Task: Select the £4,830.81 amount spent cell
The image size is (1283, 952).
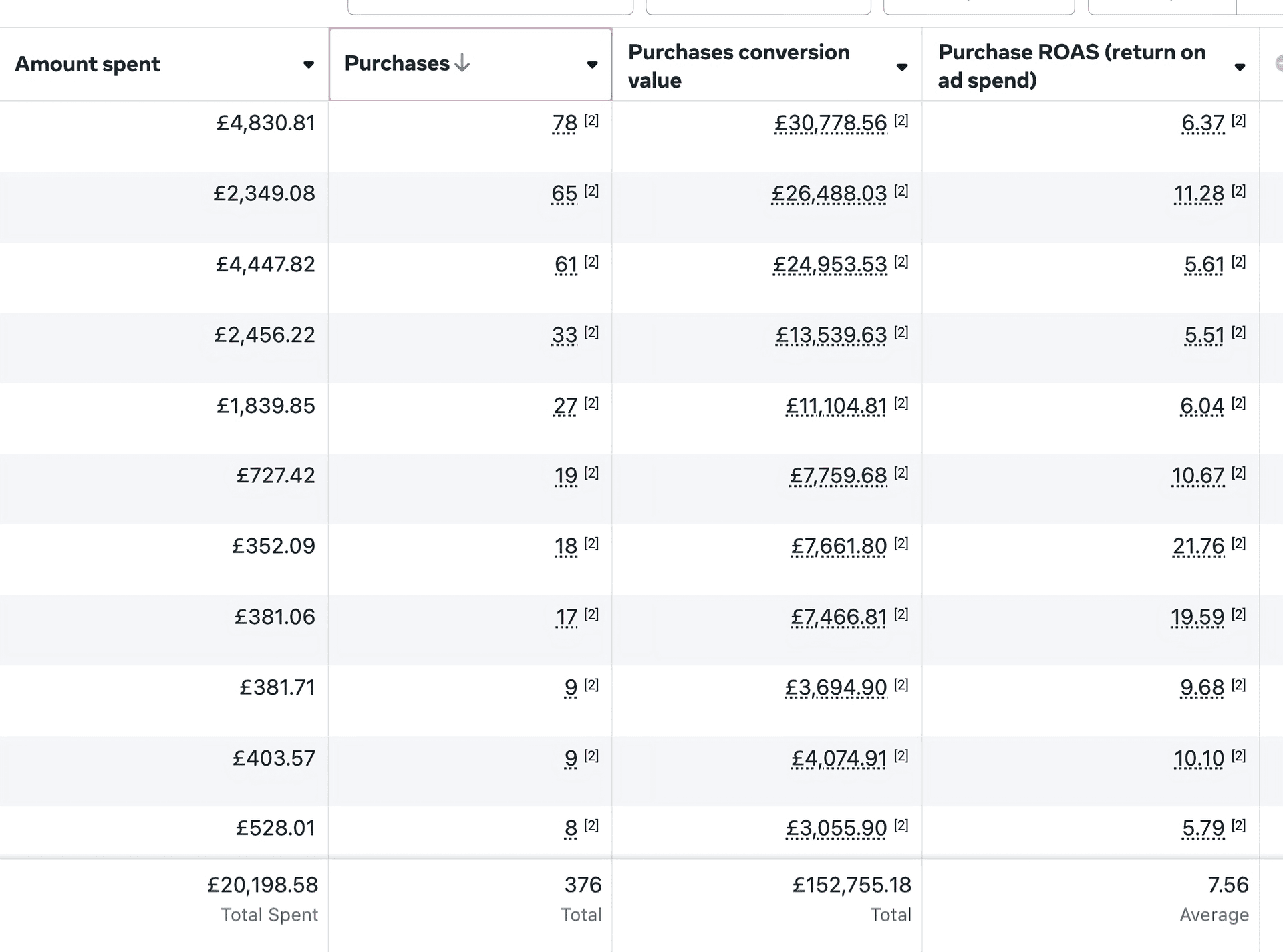Action: coord(265,123)
